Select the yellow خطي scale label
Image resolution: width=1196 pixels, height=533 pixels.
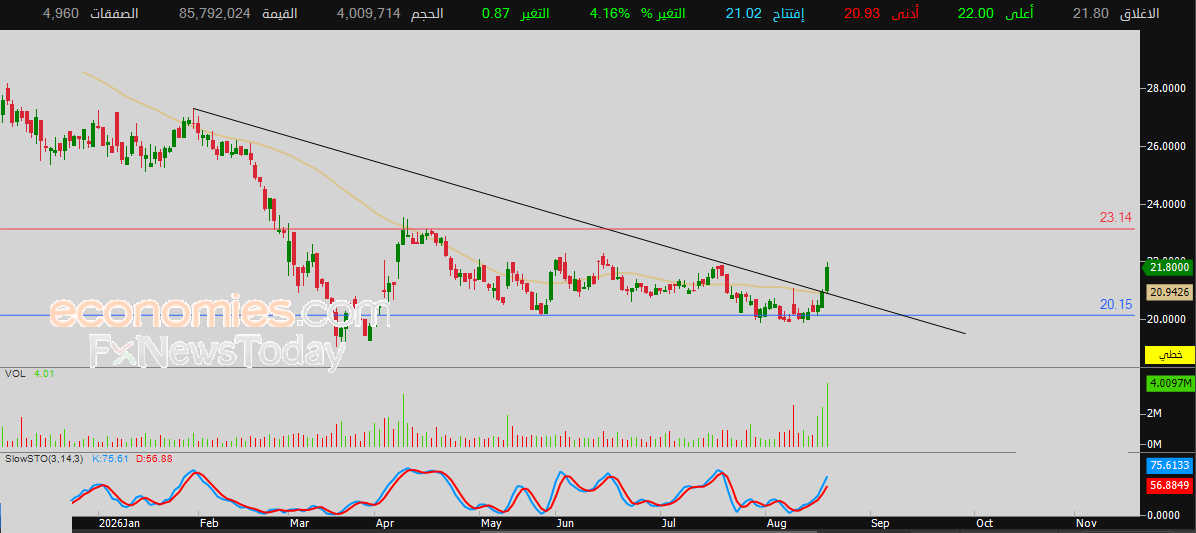1168,355
